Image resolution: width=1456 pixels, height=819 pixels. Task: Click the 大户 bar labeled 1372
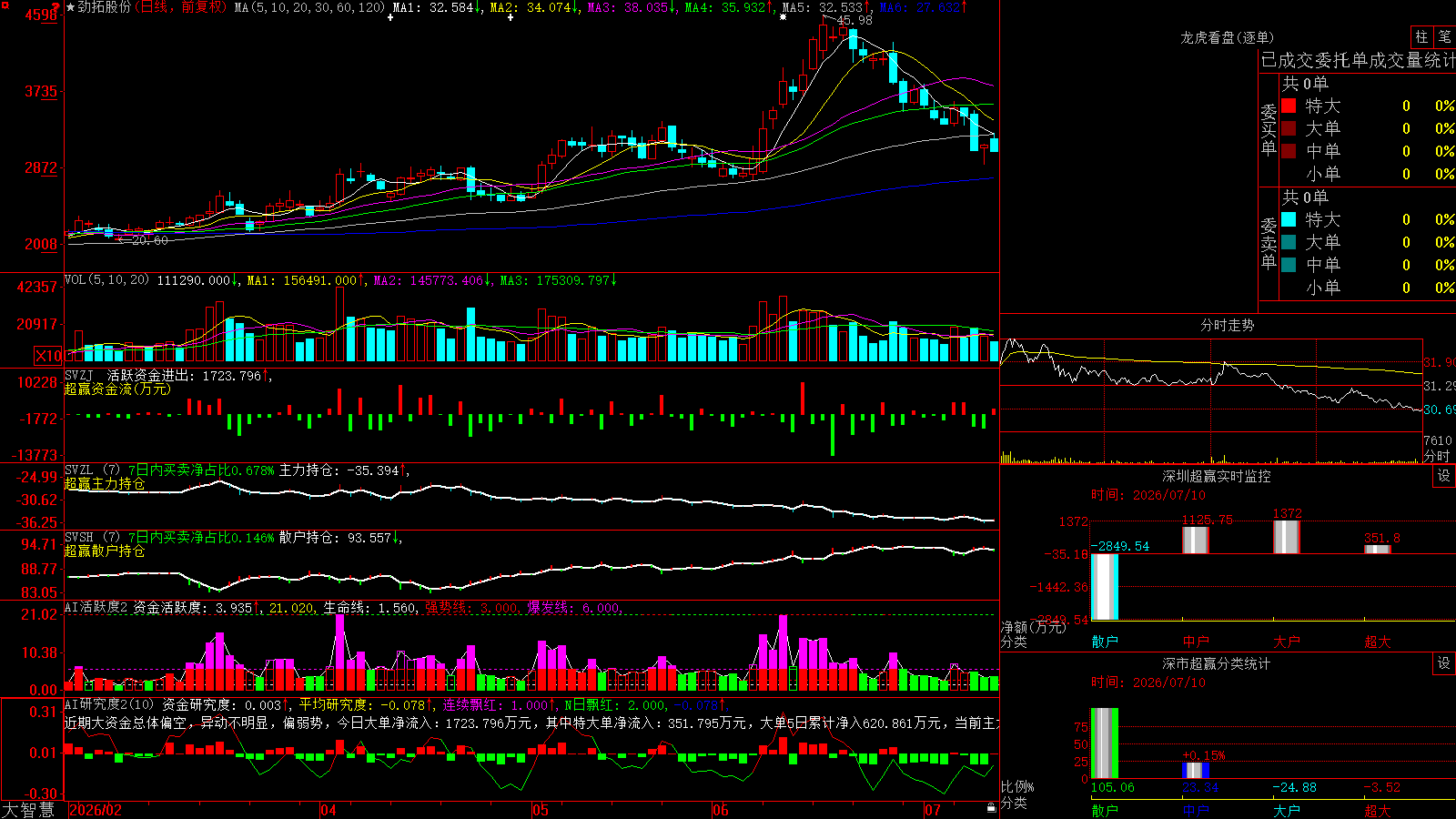(1287, 537)
